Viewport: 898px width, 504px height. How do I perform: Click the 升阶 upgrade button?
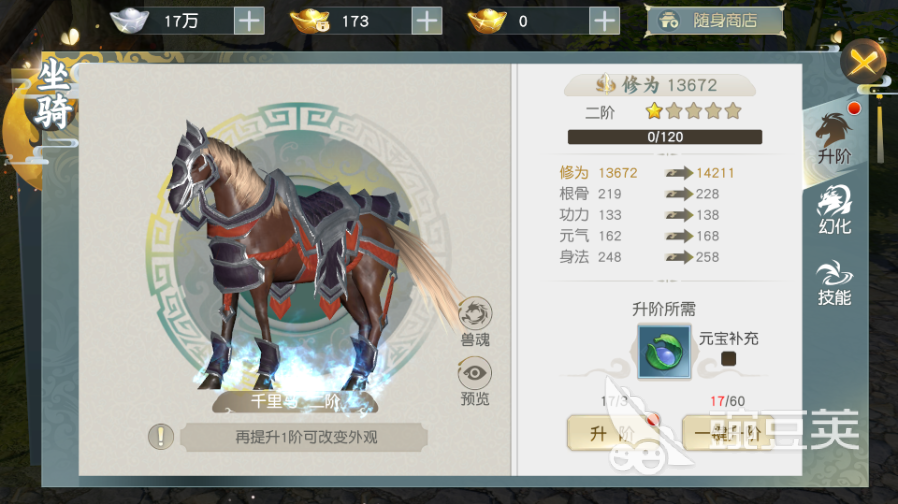[612, 434]
